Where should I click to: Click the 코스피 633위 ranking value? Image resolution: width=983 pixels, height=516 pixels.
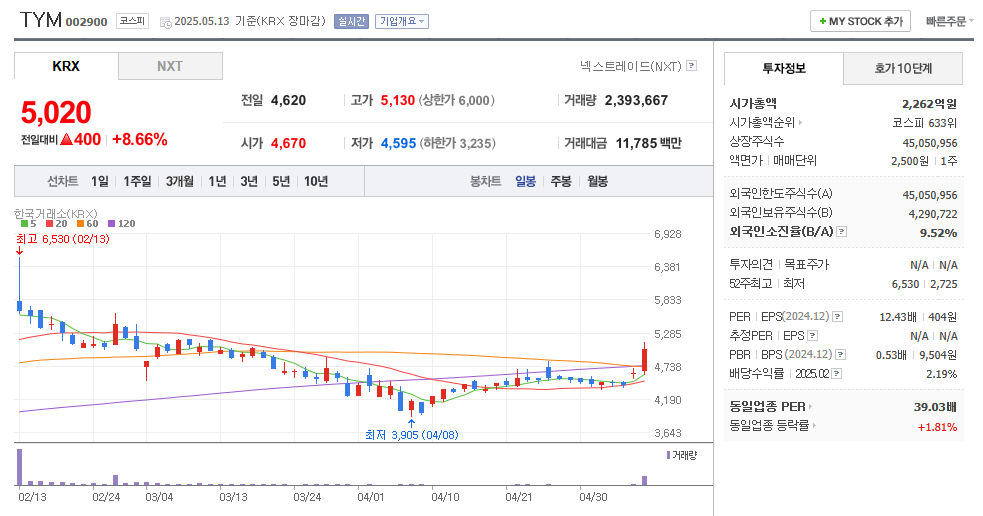pos(925,123)
